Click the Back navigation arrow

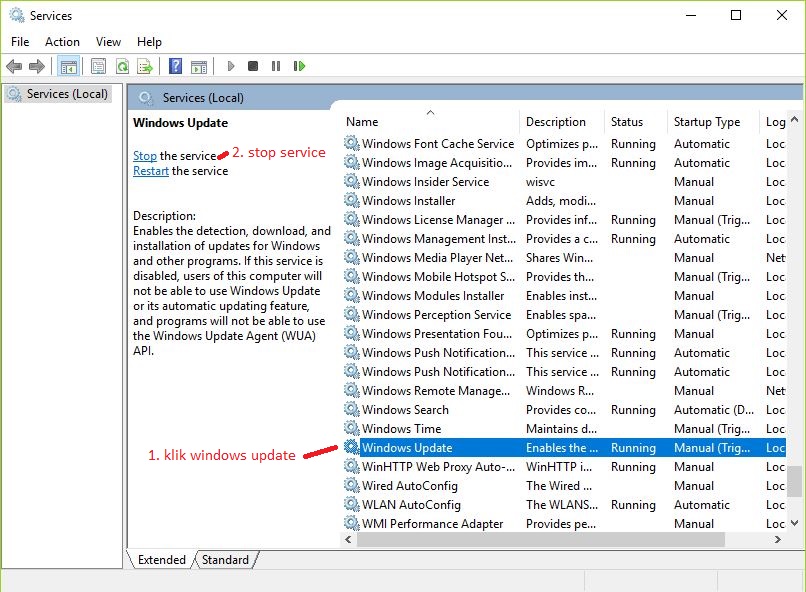tap(14, 66)
